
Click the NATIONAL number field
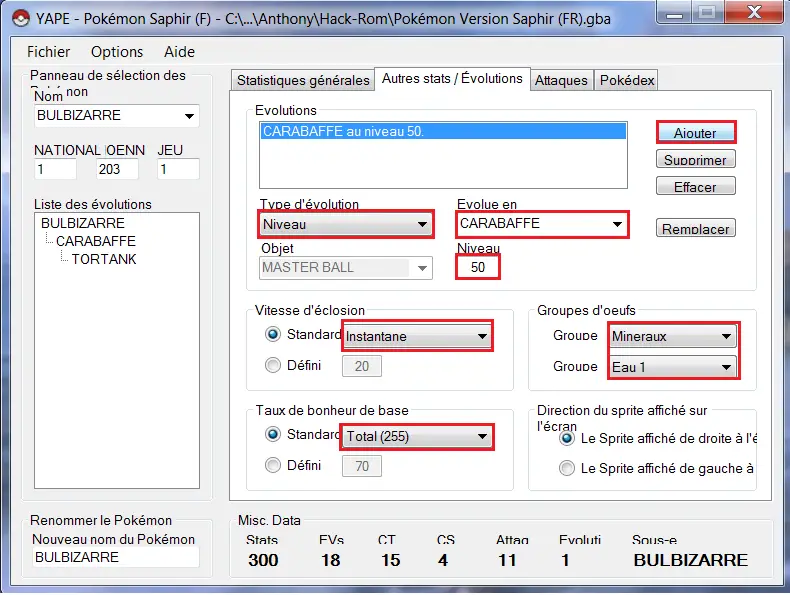click(55, 169)
